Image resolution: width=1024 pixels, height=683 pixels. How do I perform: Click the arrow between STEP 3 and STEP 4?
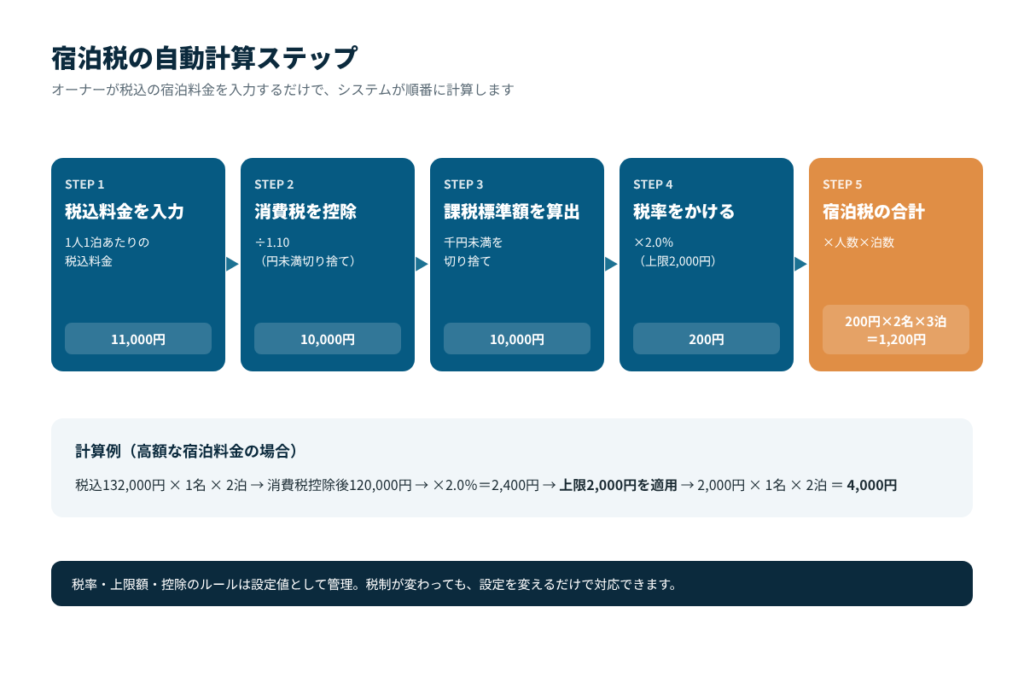pyautogui.click(x=611, y=264)
